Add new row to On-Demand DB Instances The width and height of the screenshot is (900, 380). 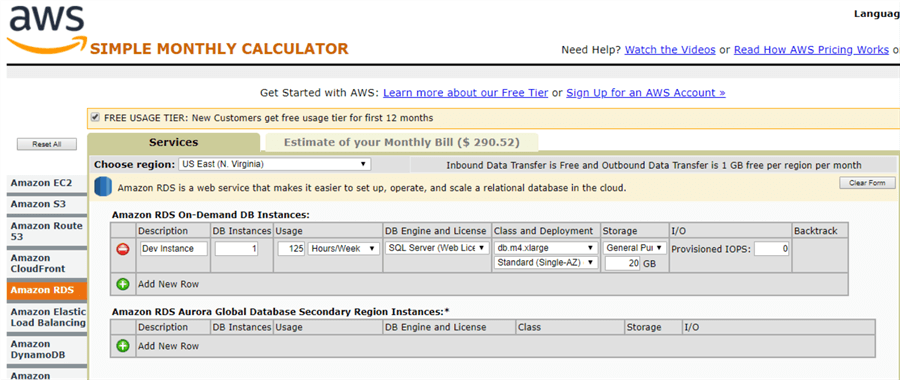[123, 284]
